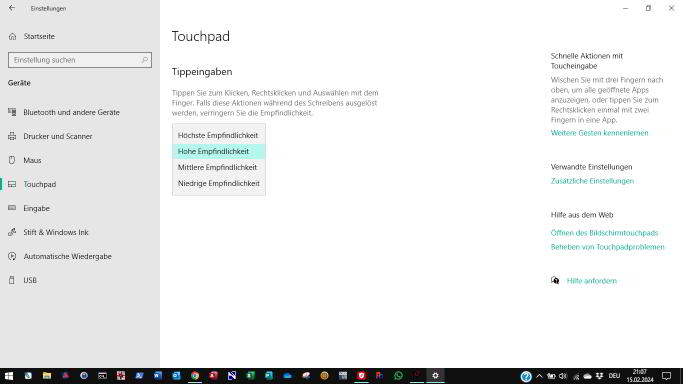Open Excel from the taskbar
The width and height of the screenshot is (683, 384).
tap(250, 376)
